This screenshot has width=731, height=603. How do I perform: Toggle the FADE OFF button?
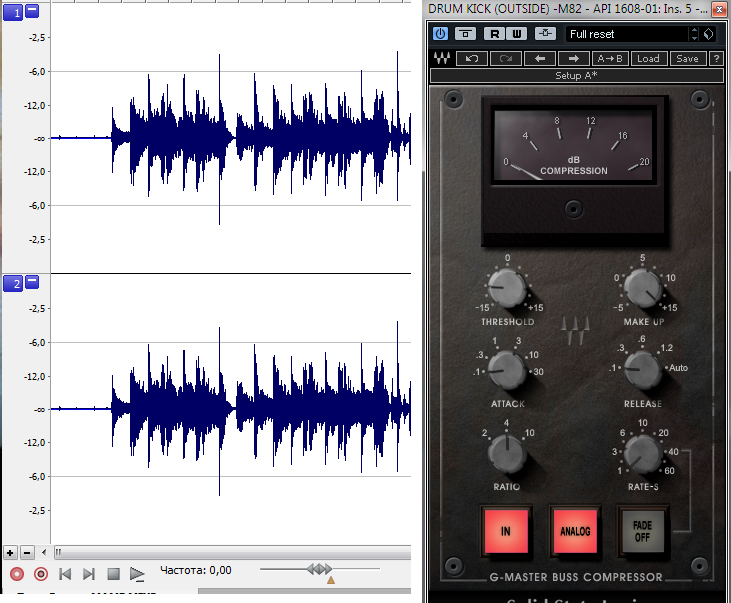[x=642, y=531]
